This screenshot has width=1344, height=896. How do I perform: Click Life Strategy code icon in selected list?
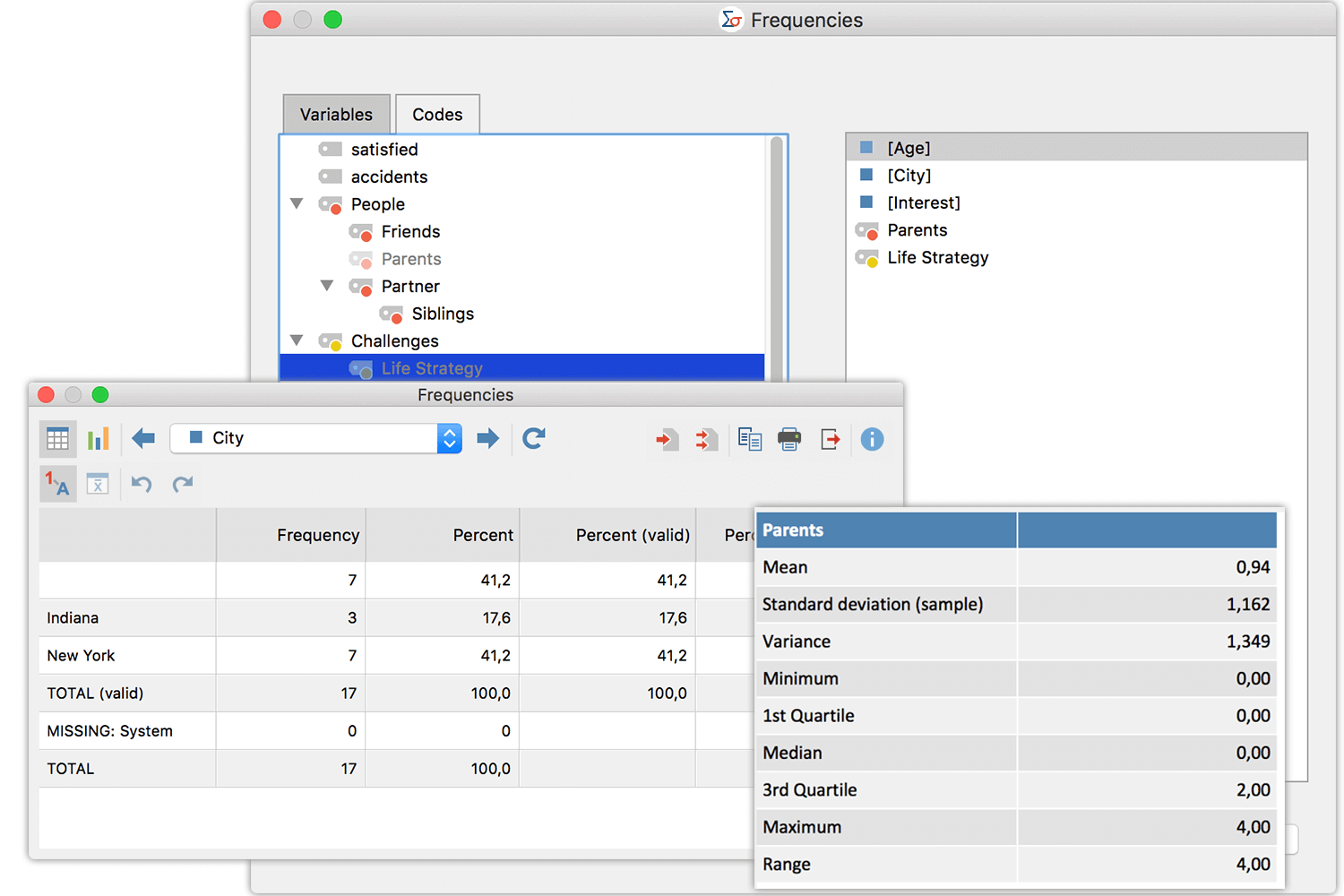coord(867,258)
